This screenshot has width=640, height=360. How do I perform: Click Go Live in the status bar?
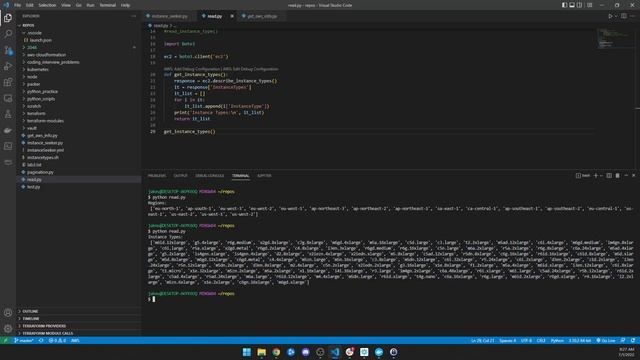point(606,340)
